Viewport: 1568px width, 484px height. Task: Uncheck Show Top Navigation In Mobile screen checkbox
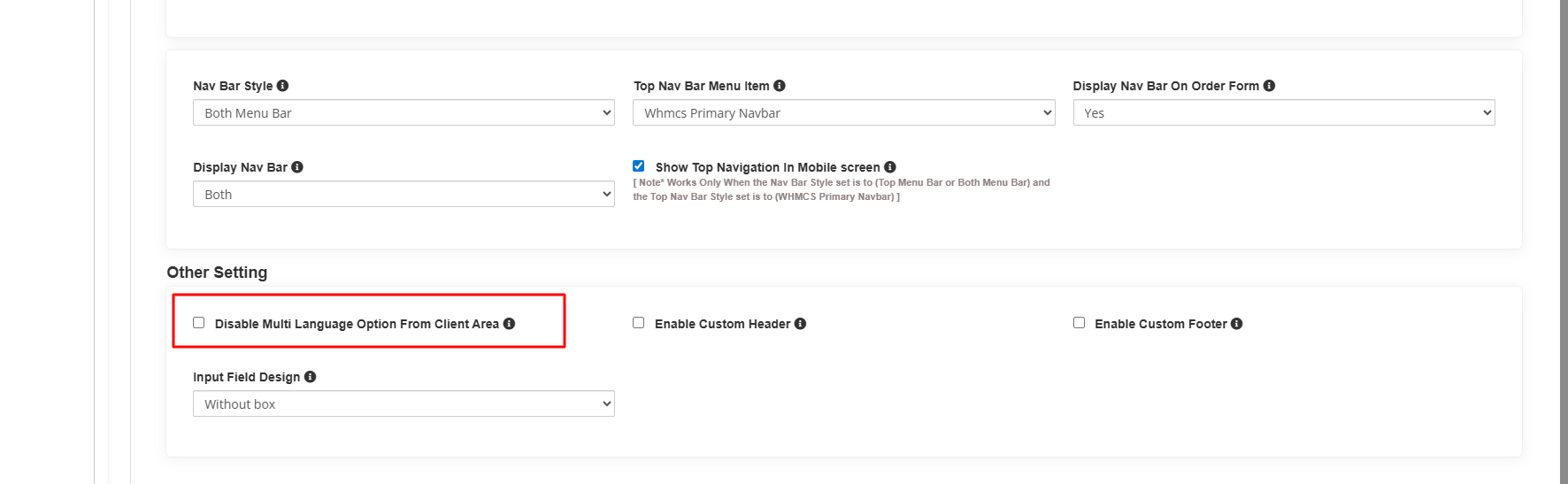[x=639, y=166]
